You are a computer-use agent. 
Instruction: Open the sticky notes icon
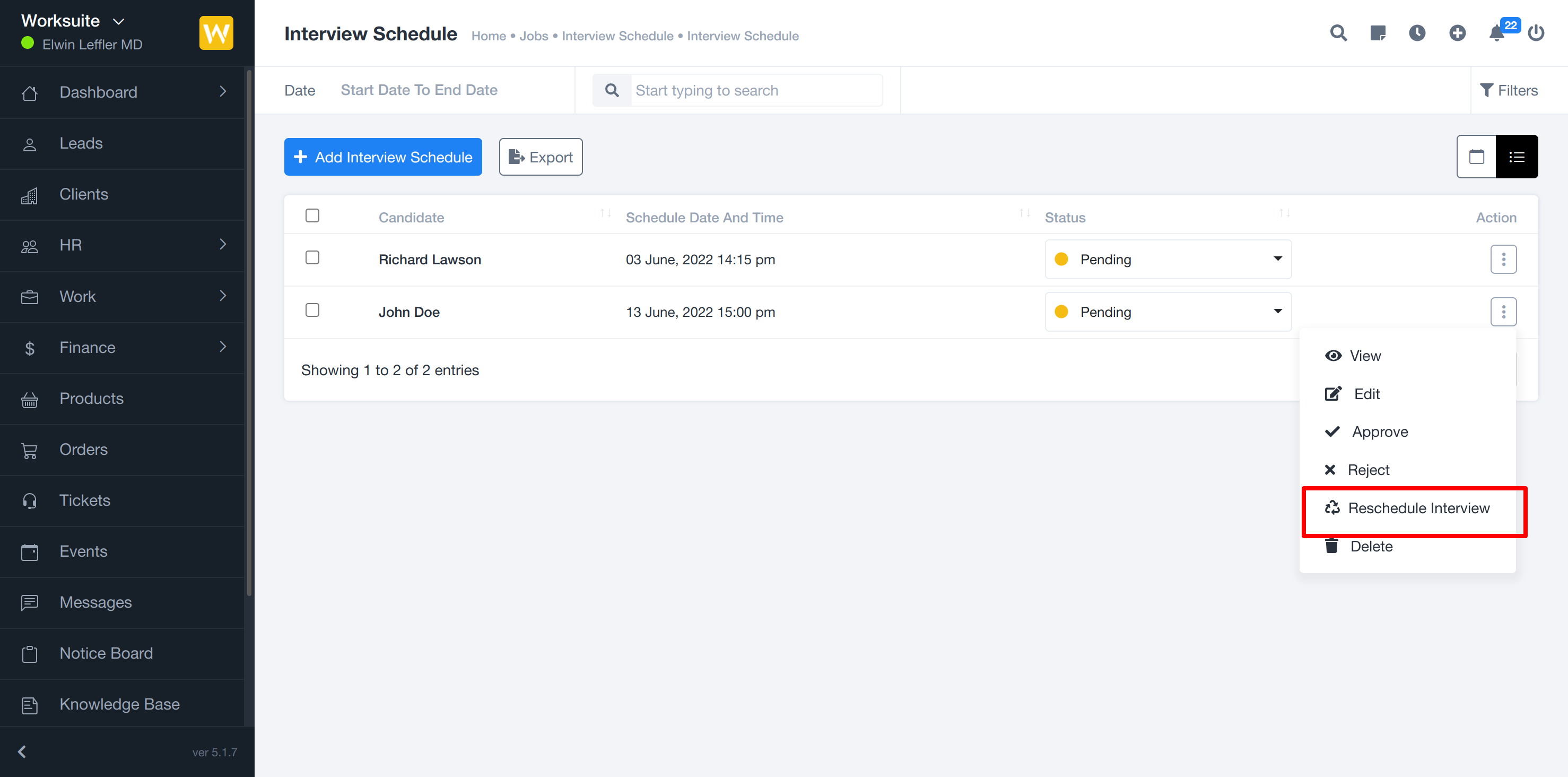point(1378,33)
